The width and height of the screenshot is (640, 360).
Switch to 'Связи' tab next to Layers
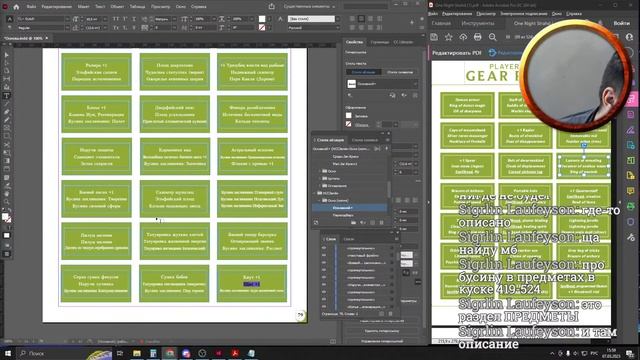(x=348, y=239)
